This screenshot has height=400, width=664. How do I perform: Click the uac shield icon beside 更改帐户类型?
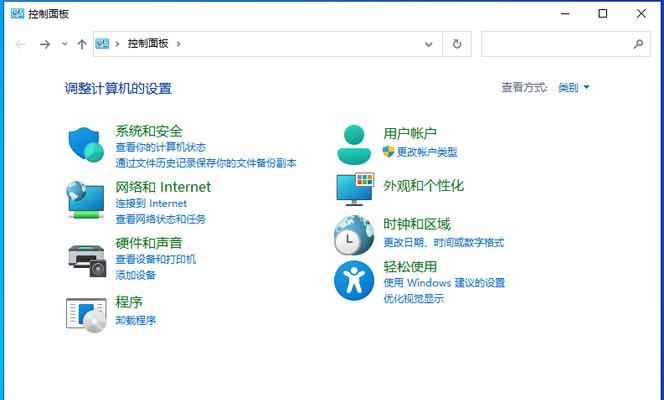388,152
